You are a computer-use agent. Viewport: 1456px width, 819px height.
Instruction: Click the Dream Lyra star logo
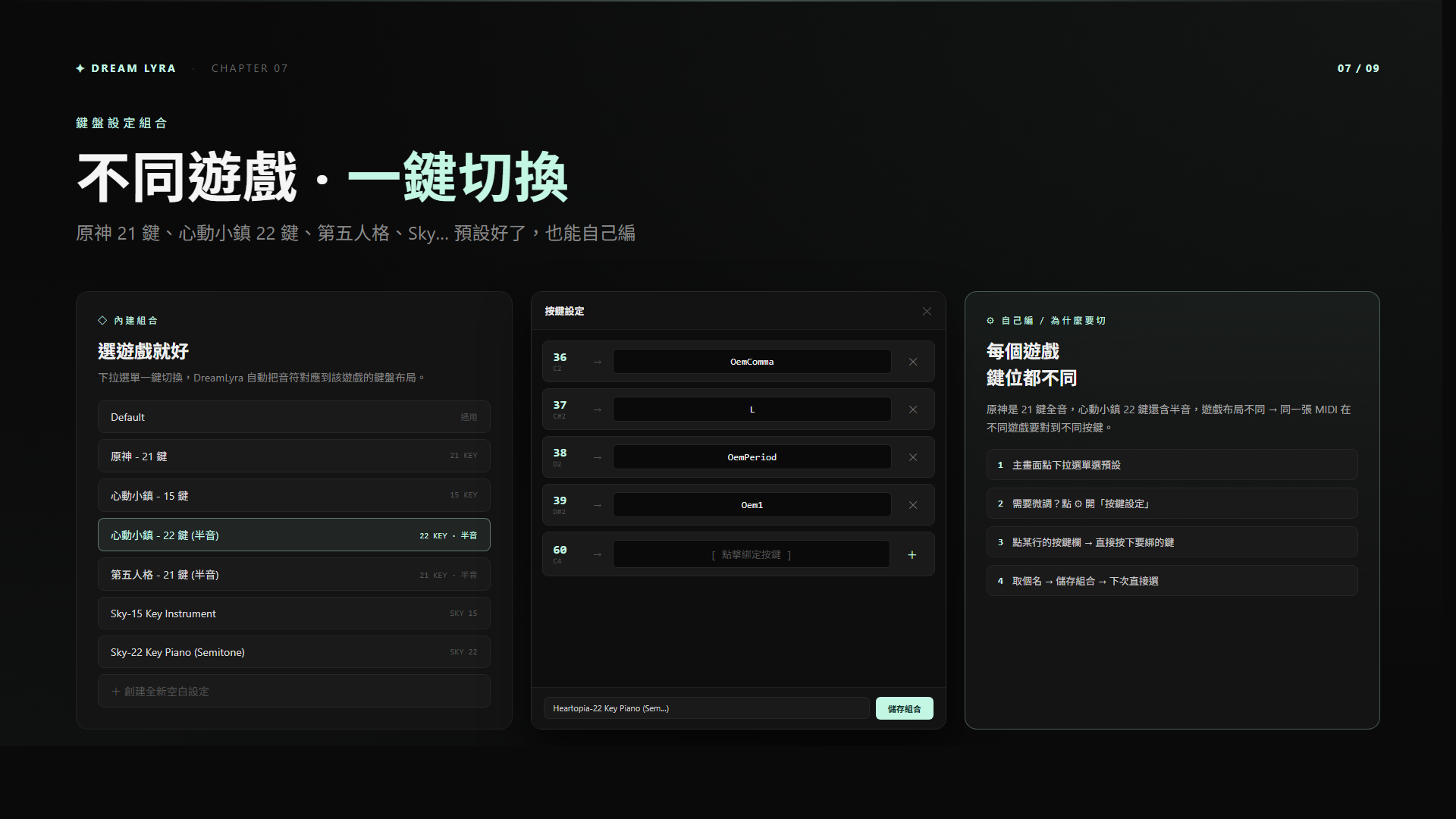(x=80, y=68)
